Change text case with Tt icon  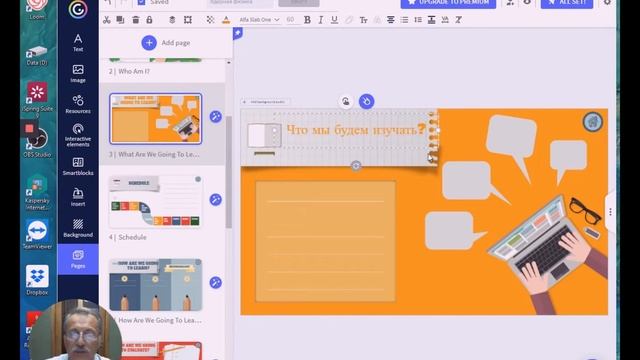363,20
